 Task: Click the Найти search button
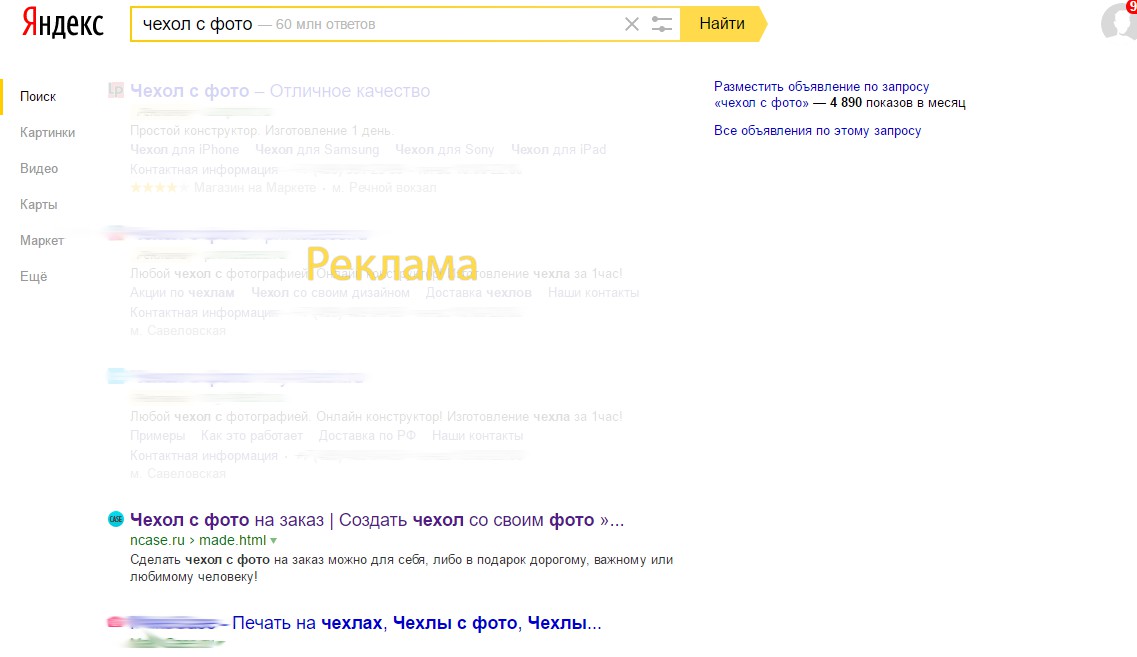pyautogui.click(x=722, y=24)
